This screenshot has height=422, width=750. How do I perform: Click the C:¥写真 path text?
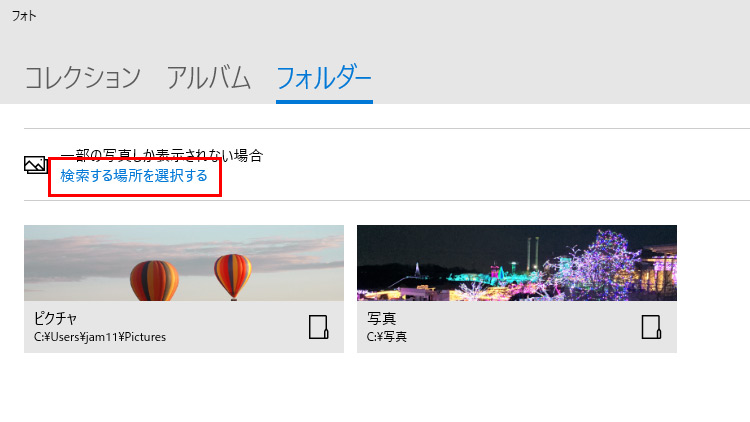pos(386,337)
